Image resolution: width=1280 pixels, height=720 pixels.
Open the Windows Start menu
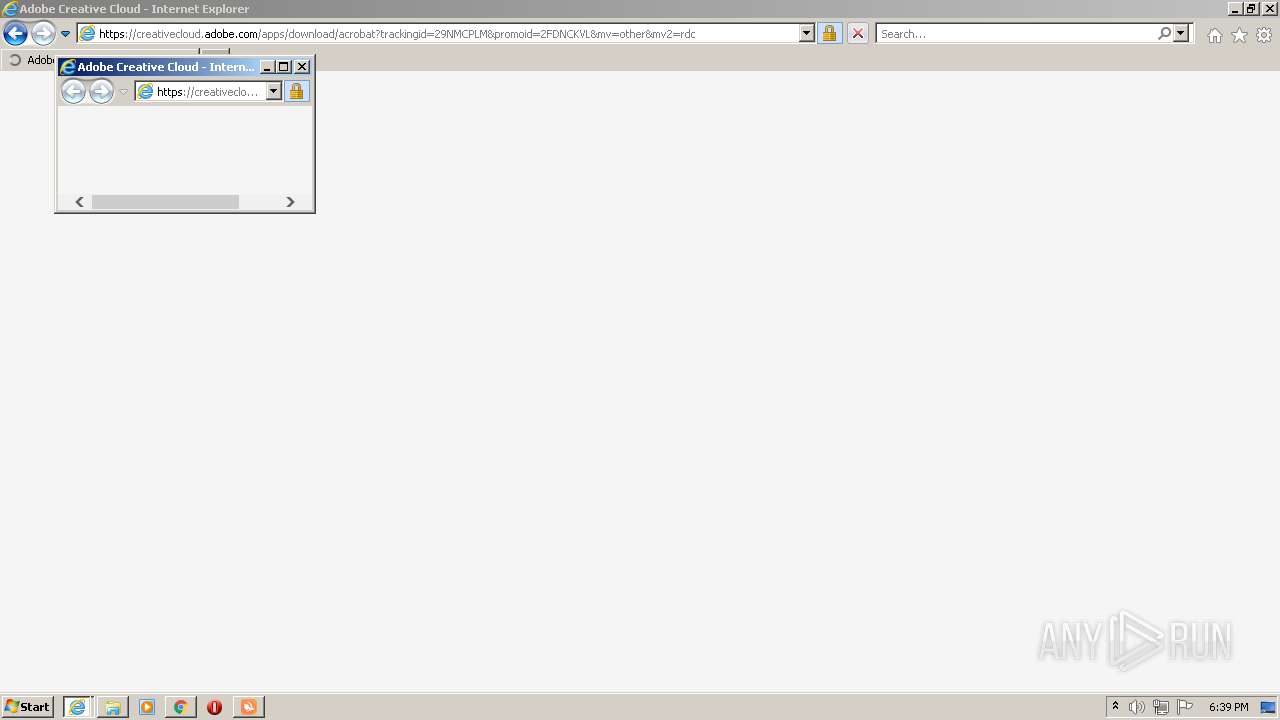(x=28, y=707)
